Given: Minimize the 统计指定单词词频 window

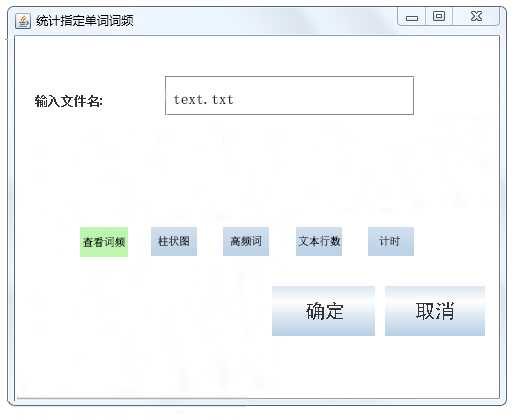Looking at the screenshot, I should (x=412, y=17).
